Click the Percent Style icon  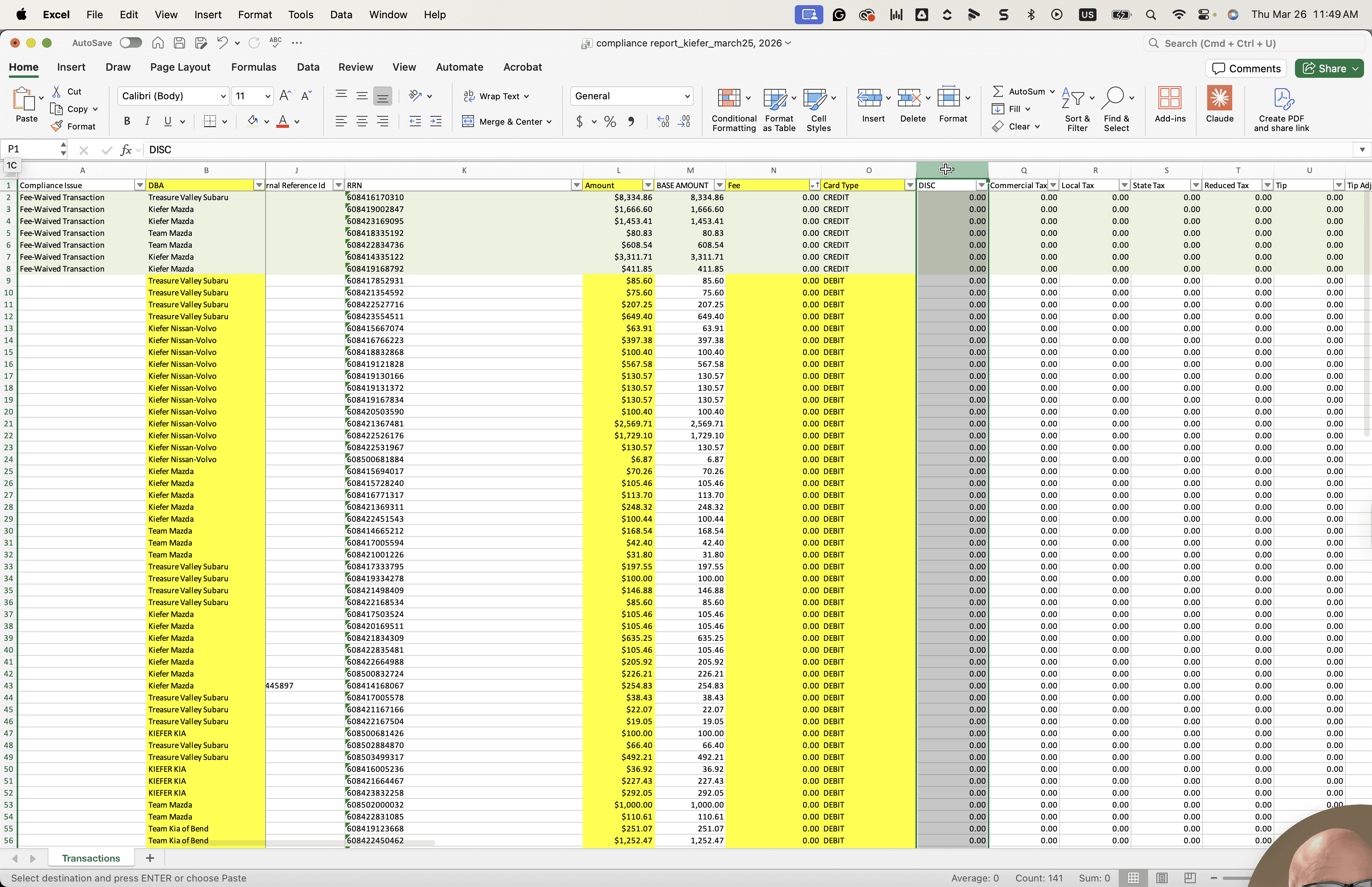(x=610, y=121)
